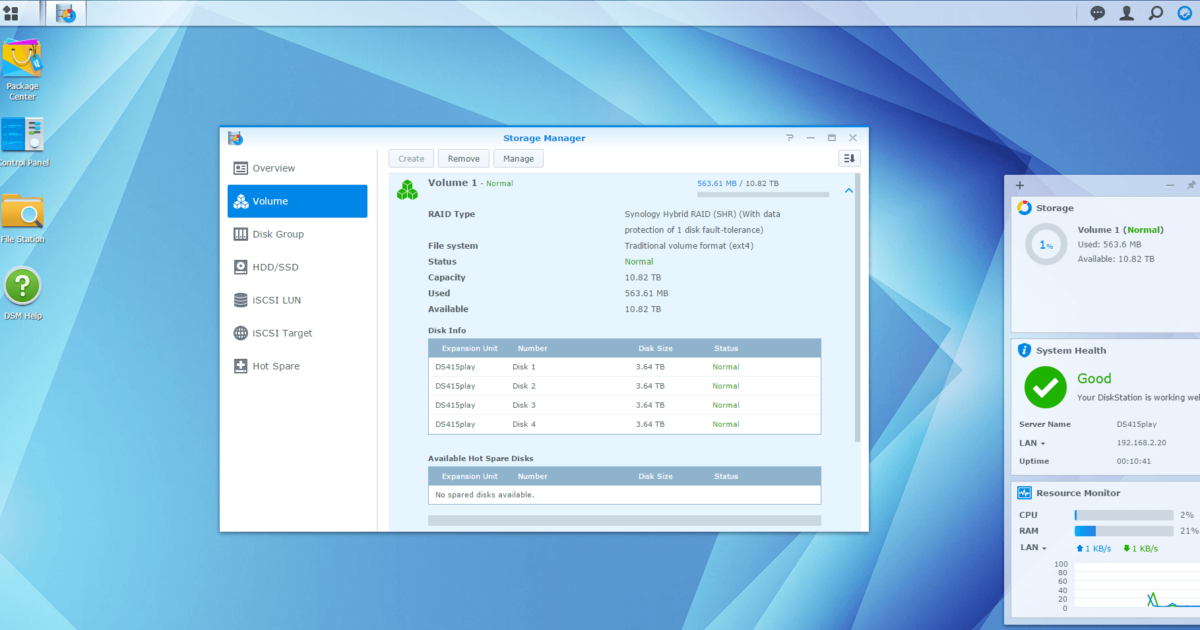Click the Storage Manager help question mark
This screenshot has height=630, width=1200.
789,137
